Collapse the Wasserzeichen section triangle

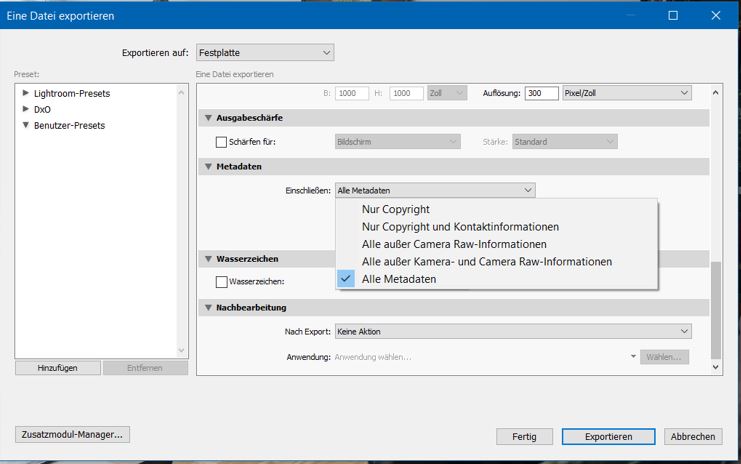tap(208, 258)
